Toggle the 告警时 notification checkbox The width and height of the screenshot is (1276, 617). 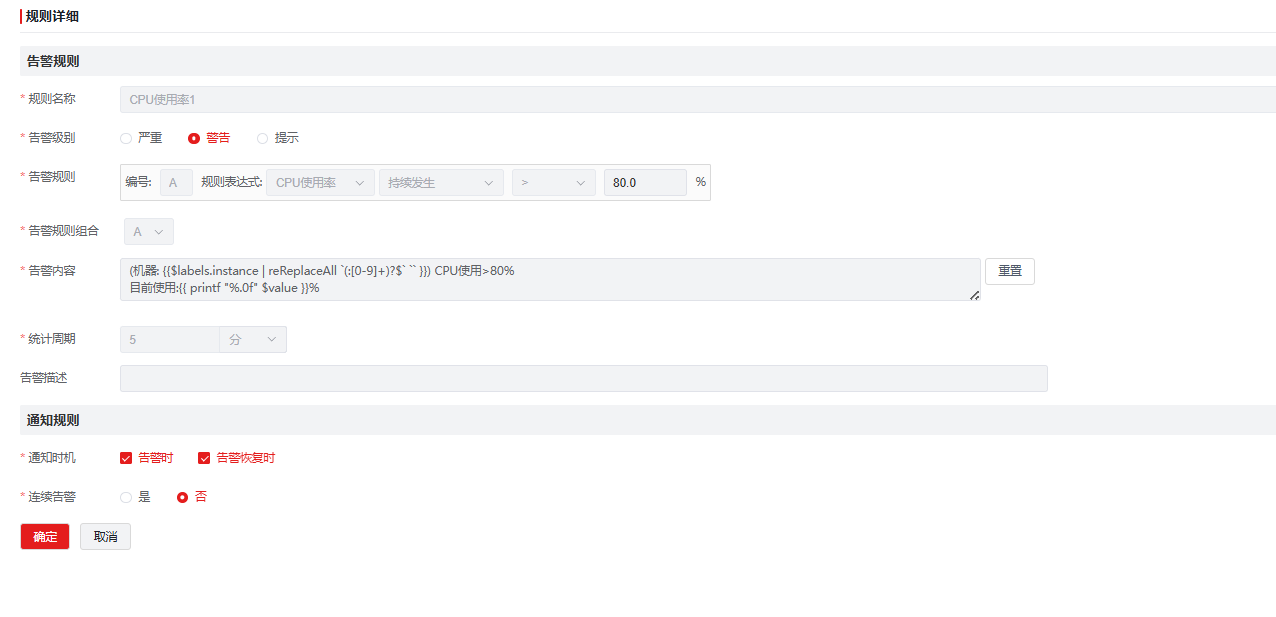(126, 458)
